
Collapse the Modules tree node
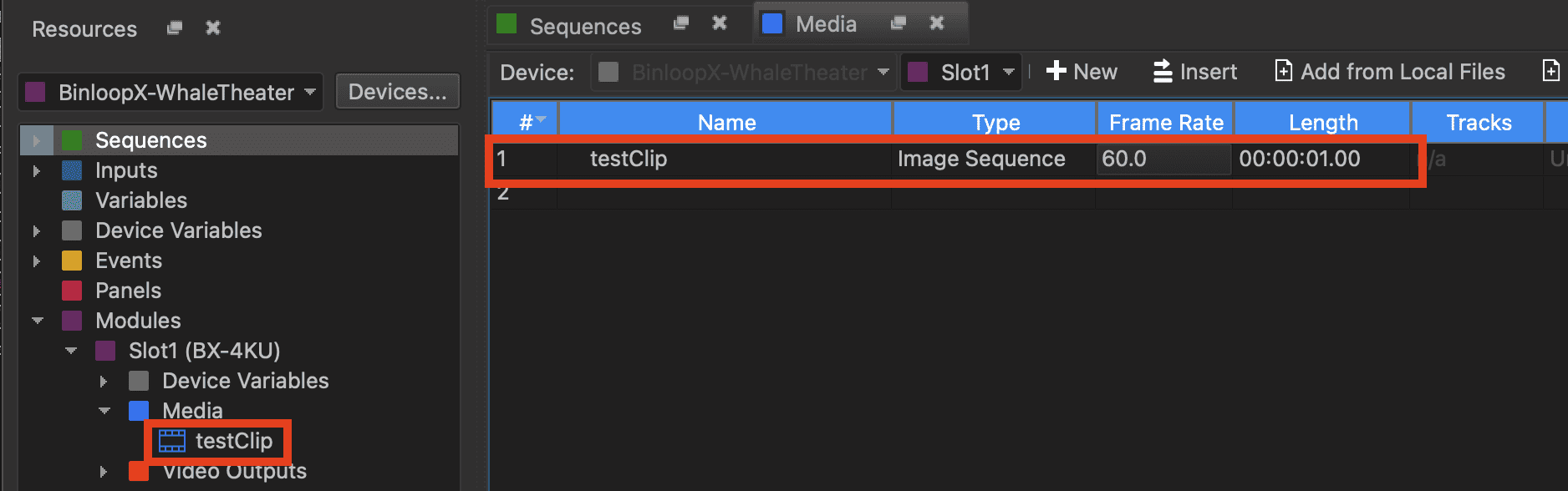tap(38, 321)
